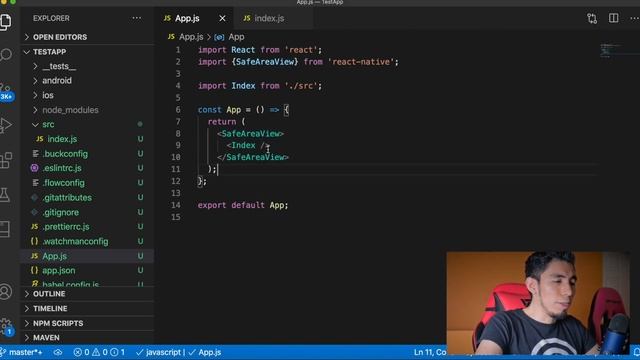Expand the NPM Scripts section
This screenshot has height=360, width=640.
87,323
